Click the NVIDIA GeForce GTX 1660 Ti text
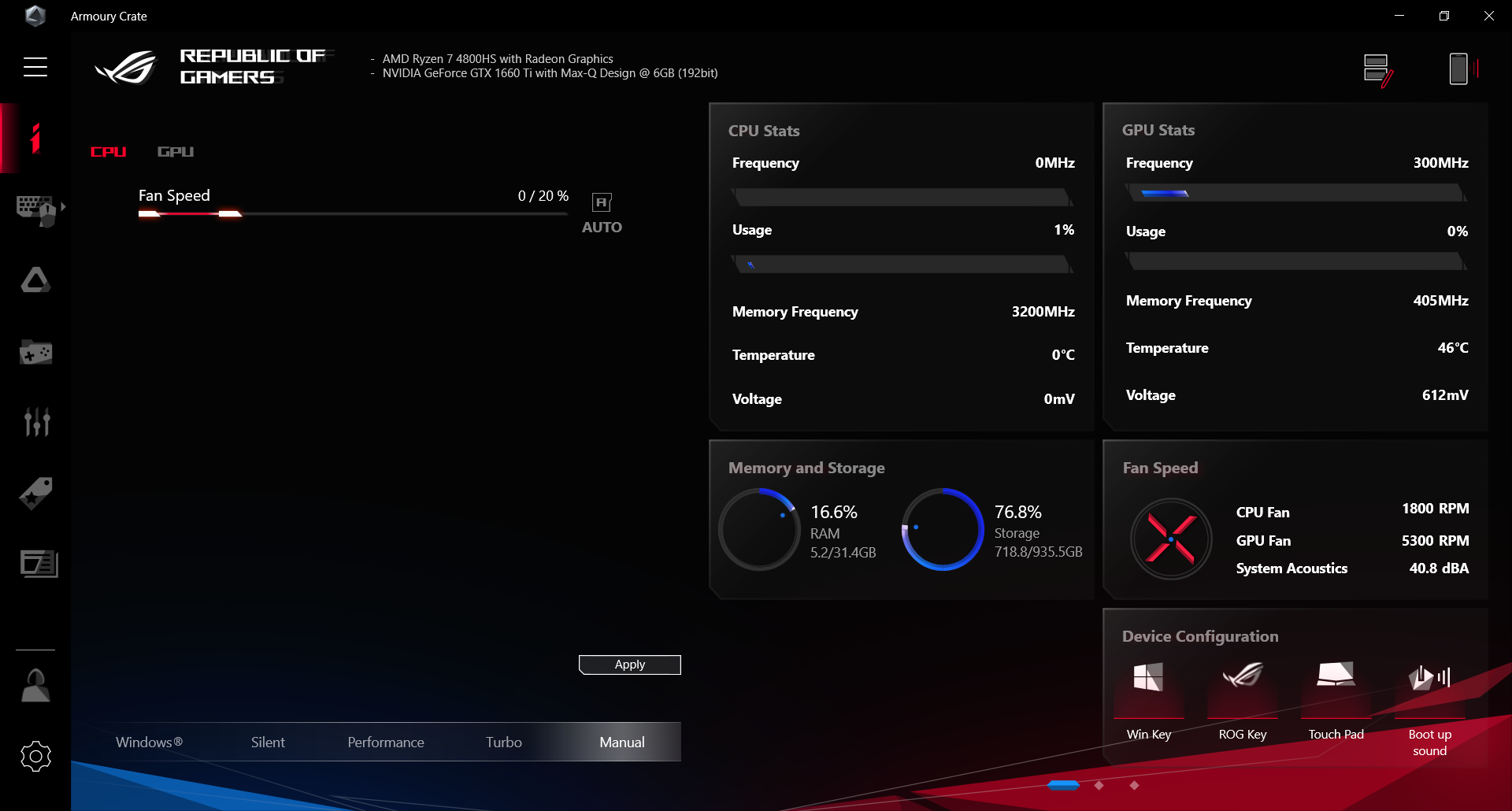 point(550,73)
